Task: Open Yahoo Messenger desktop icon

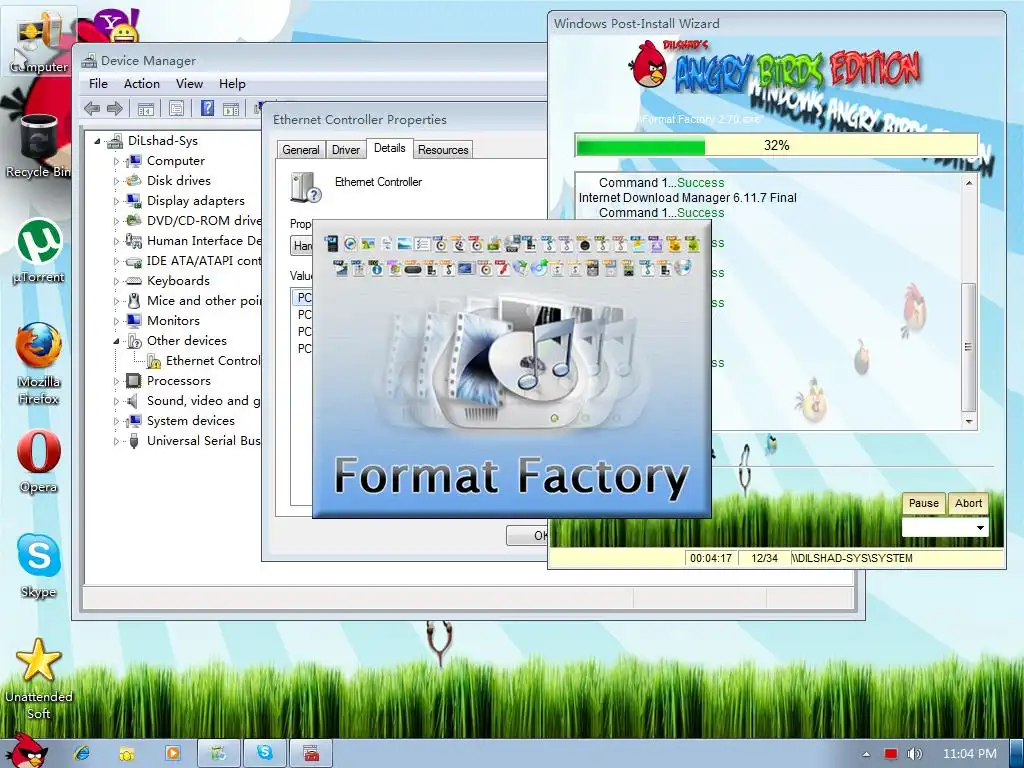Action: [x=116, y=26]
